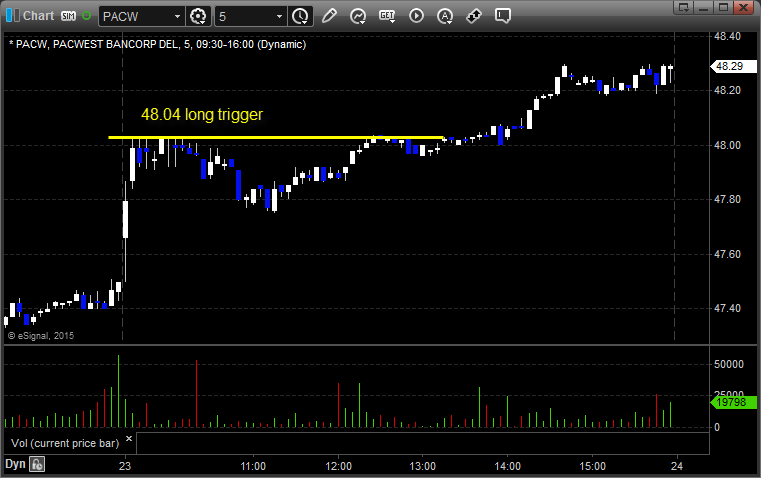This screenshot has height=478, width=761.
Task: Click the 15:00 time axis label
Action: [x=593, y=466]
